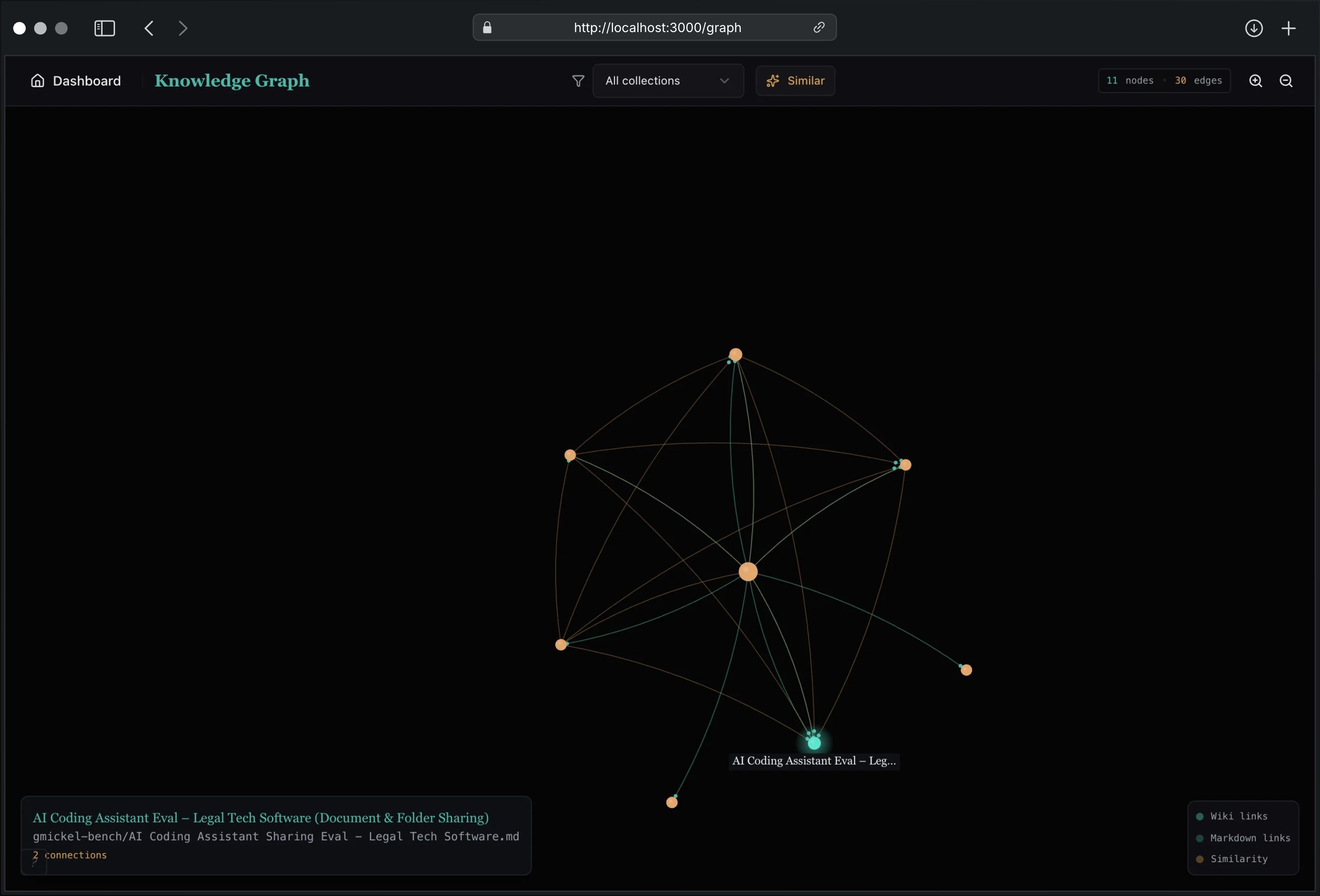The height and width of the screenshot is (896, 1320).
Task: Click the Similar button
Action: [x=795, y=81]
